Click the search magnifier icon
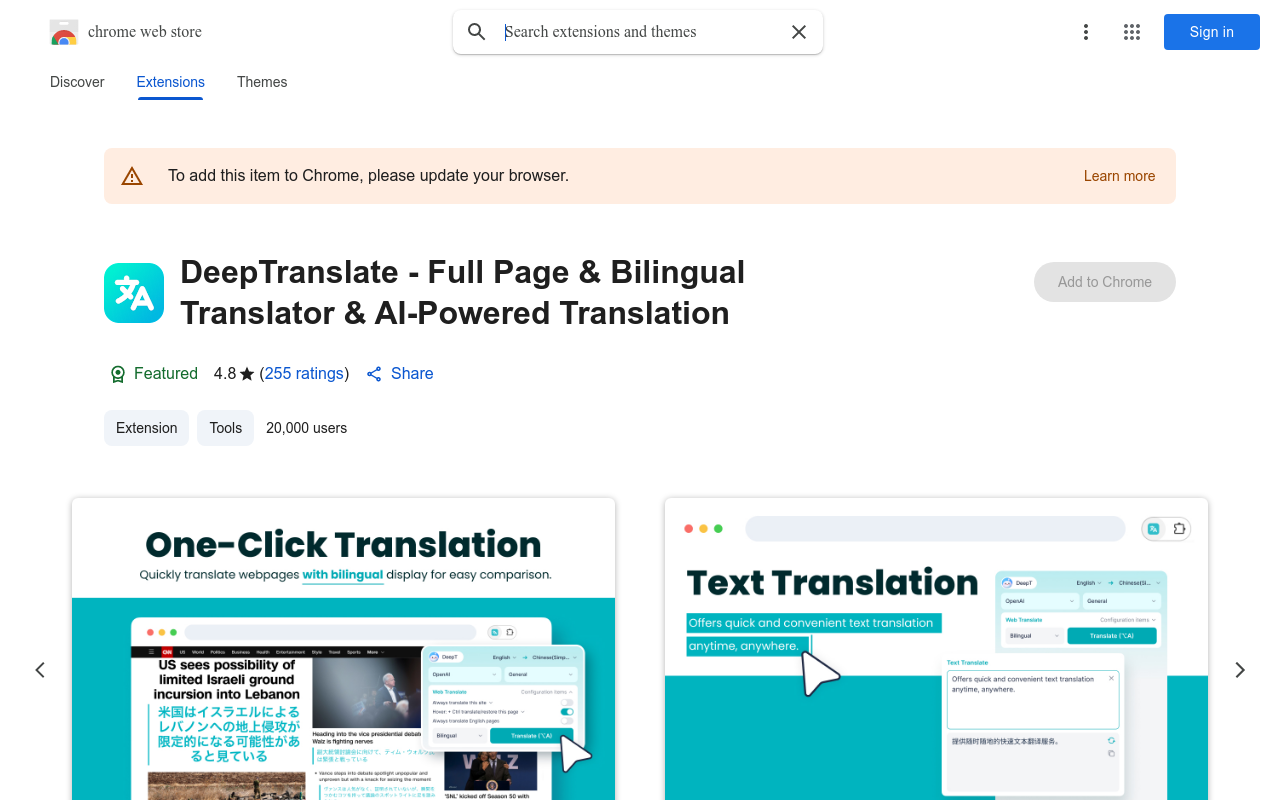 click(477, 32)
